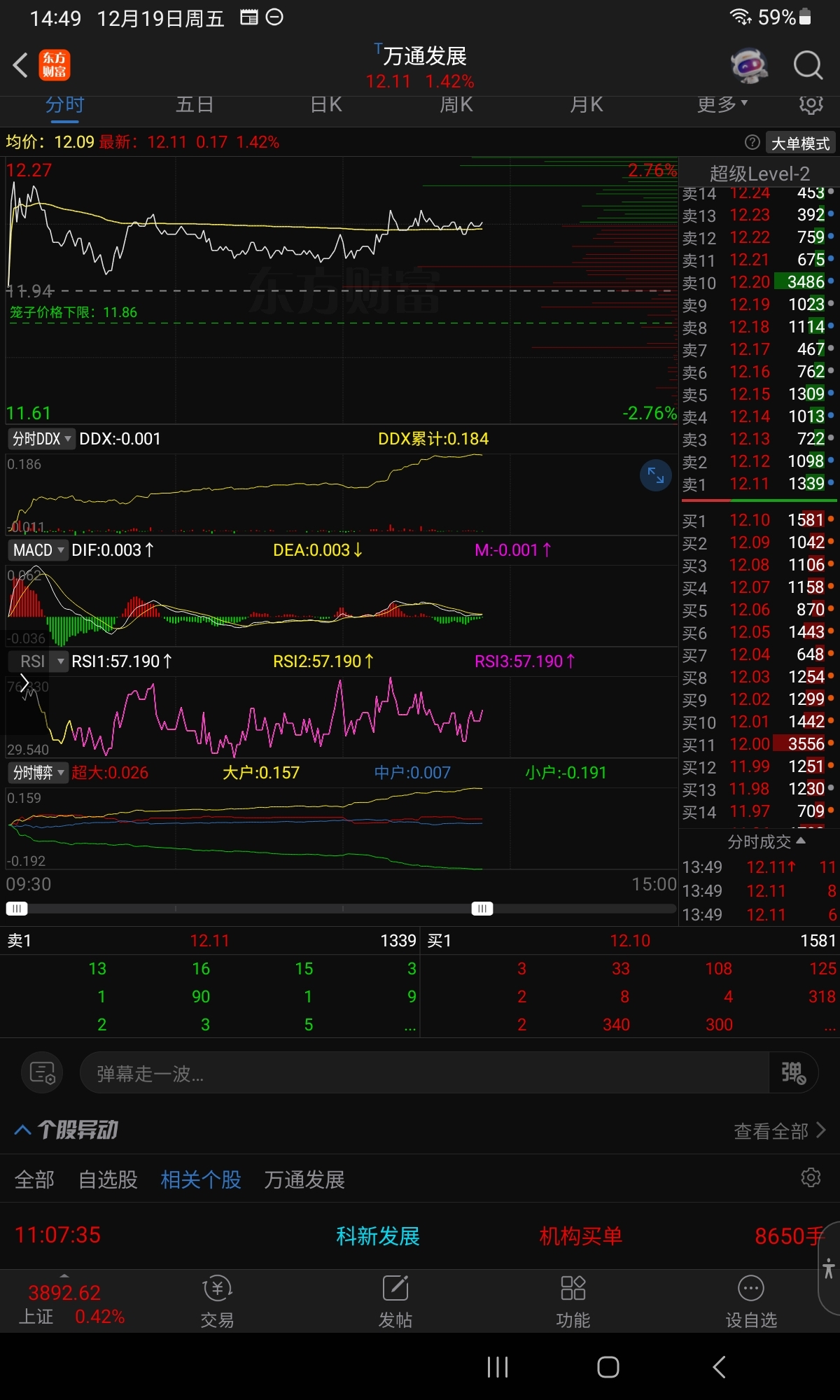Select 买1 order book row 12.10
The image size is (840, 1400).
[759, 520]
